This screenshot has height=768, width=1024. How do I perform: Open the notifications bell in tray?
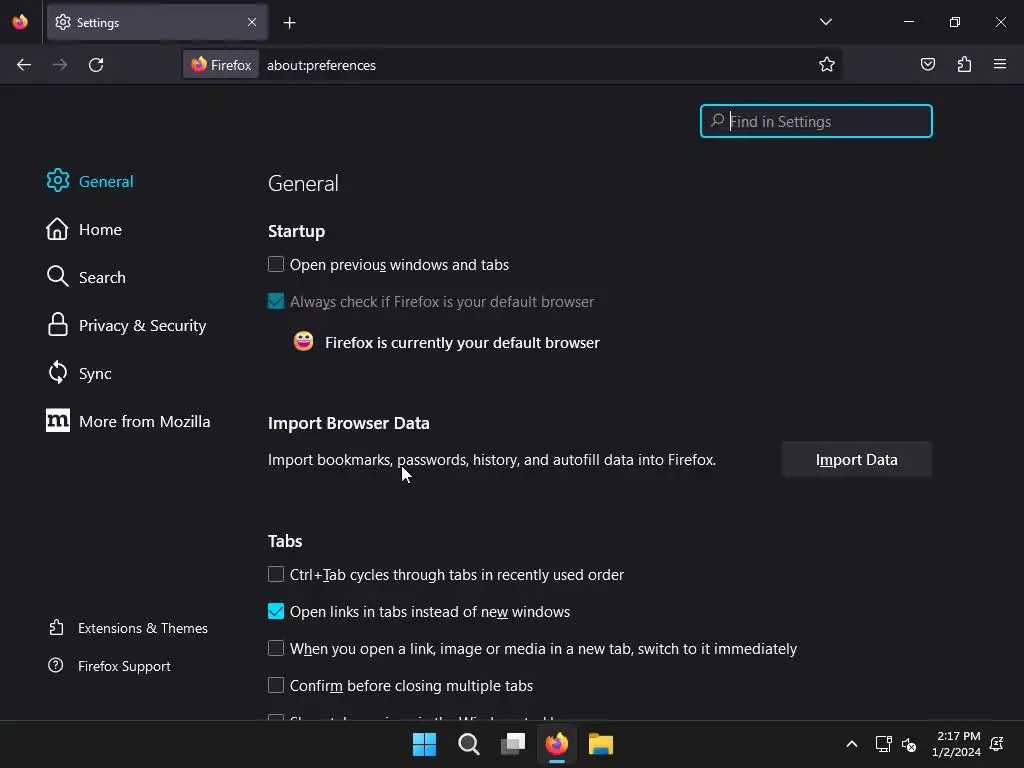[997, 744]
